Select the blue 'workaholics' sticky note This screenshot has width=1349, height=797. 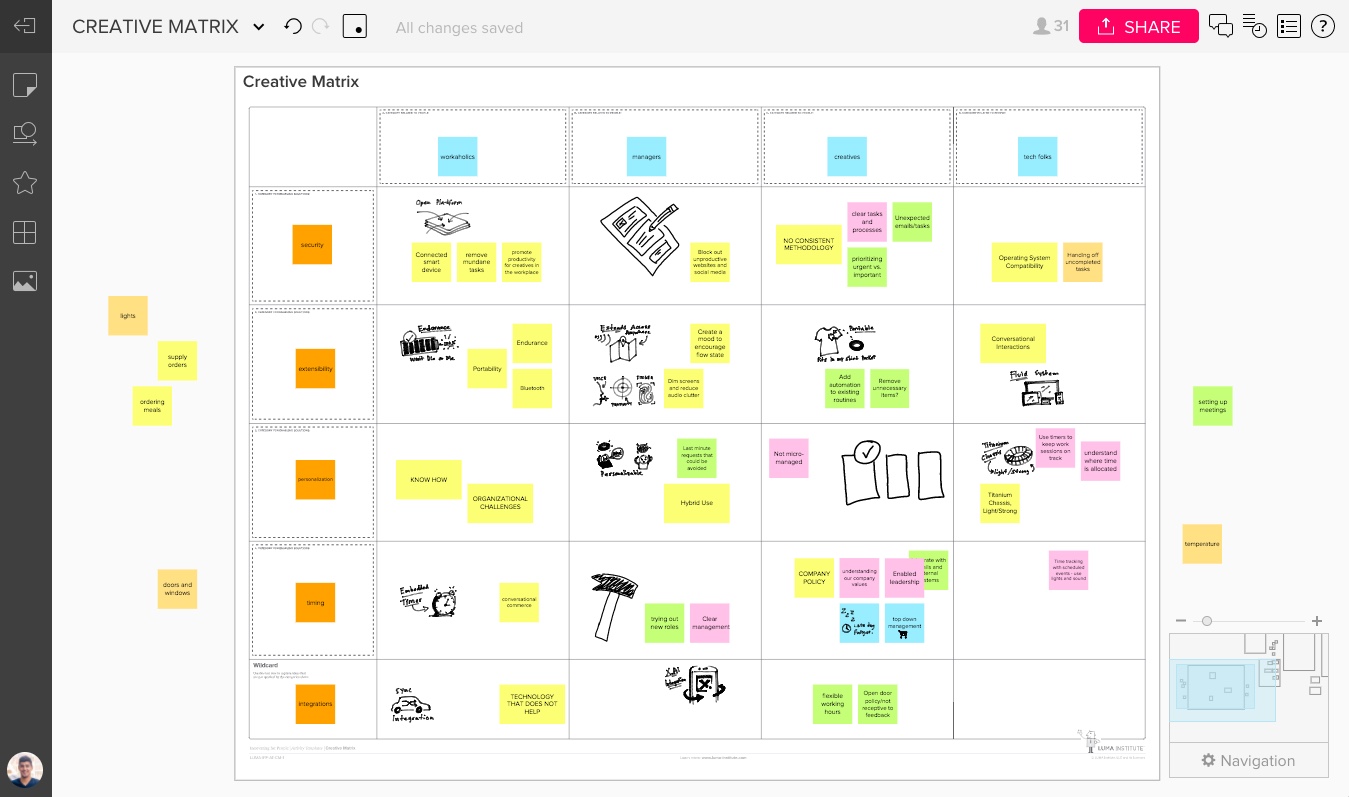[458, 157]
